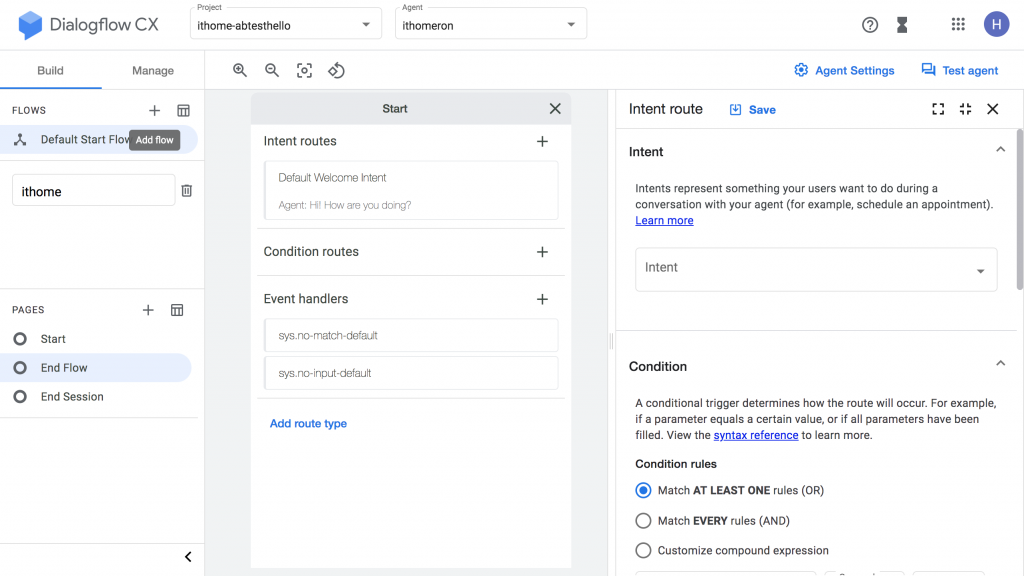Click the reset rotate layout icon
This screenshot has height=576, width=1024.
pos(336,71)
